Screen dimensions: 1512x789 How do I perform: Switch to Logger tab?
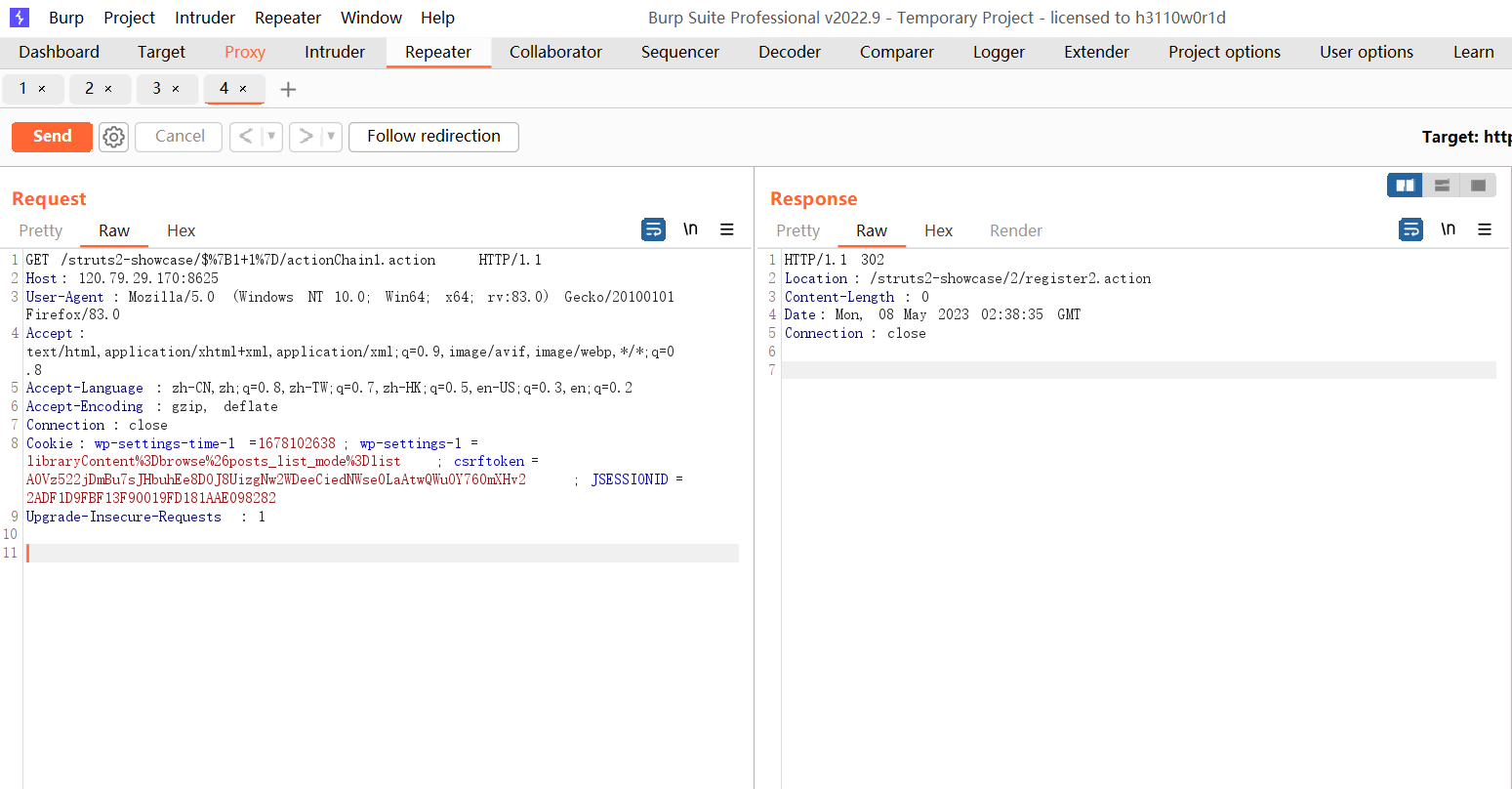click(x=999, y=52)
